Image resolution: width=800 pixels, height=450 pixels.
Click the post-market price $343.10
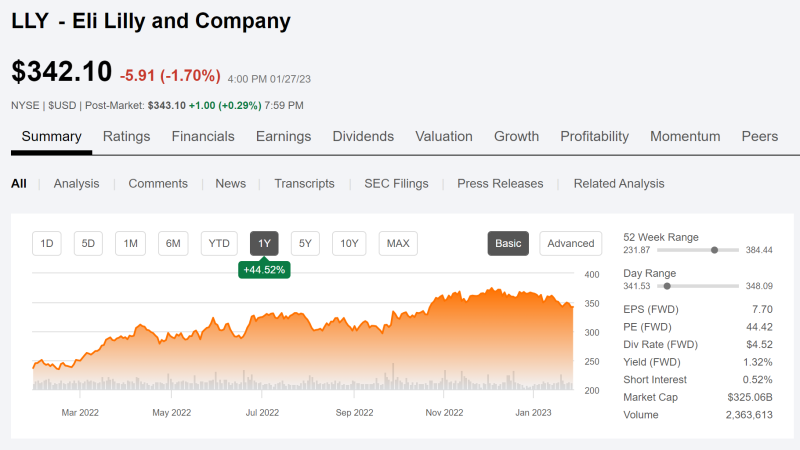coord(167,106)
